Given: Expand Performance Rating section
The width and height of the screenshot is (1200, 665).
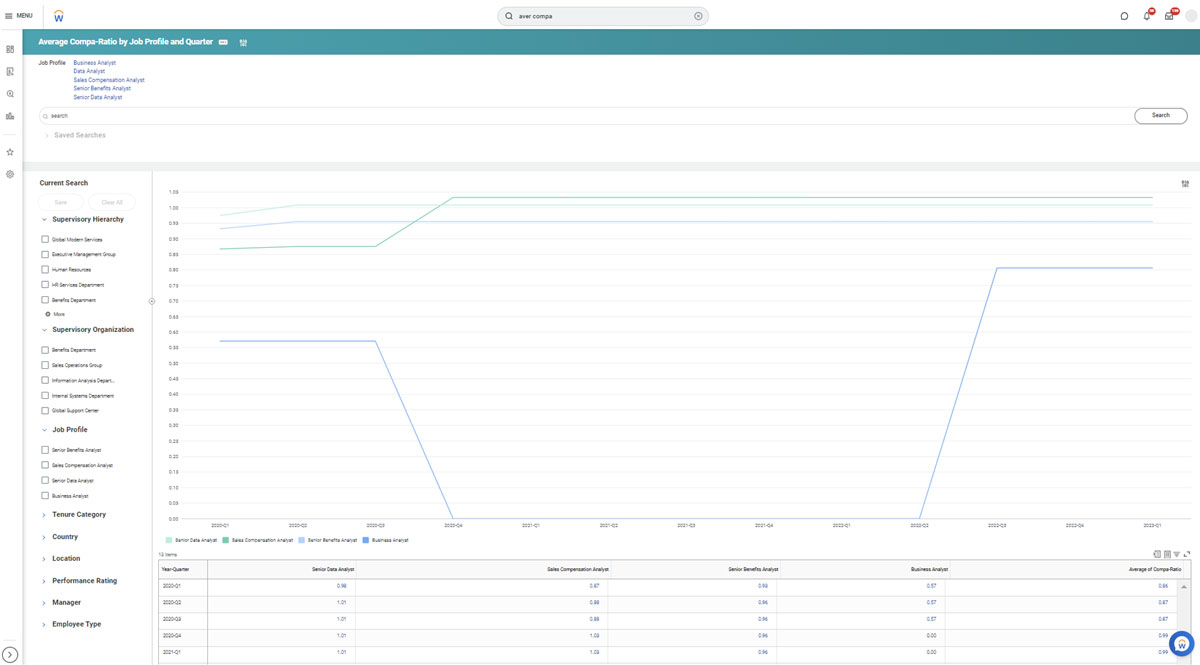Looking at the screenshot, I should click(x=44, y=581).
